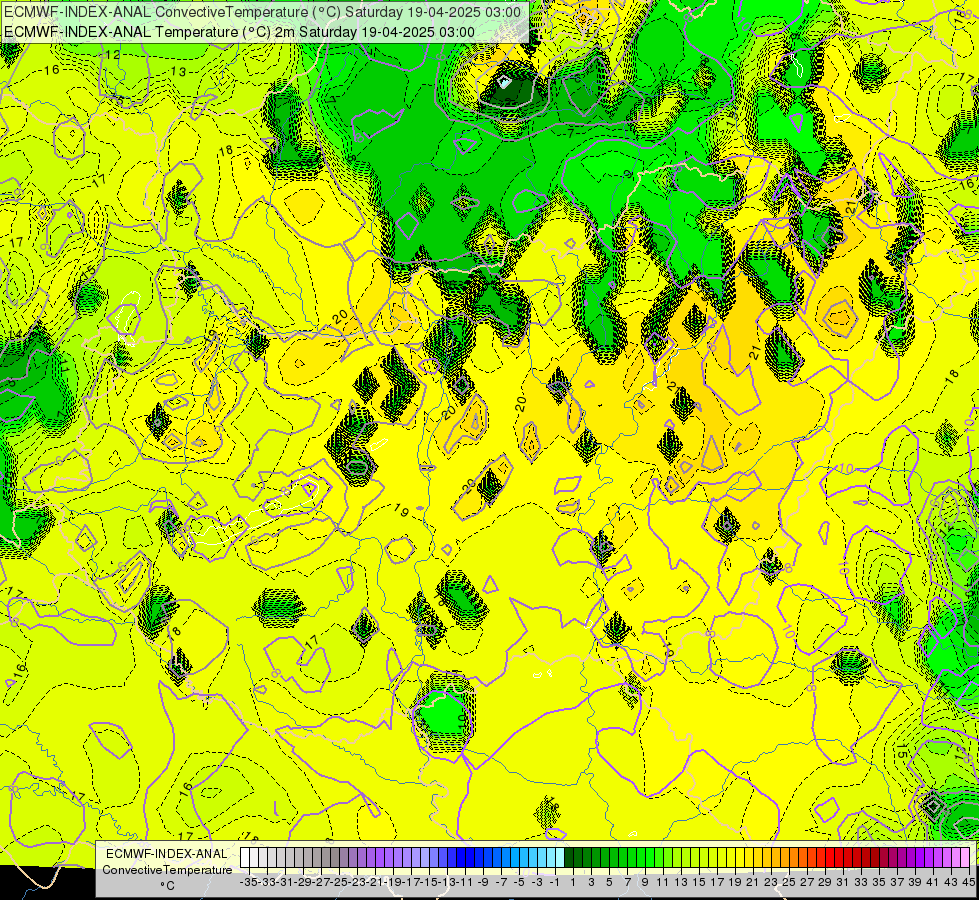Screen dimensions: 979x900
Task: Select the bright red swatch above legend 29
Action: [830, 857]
